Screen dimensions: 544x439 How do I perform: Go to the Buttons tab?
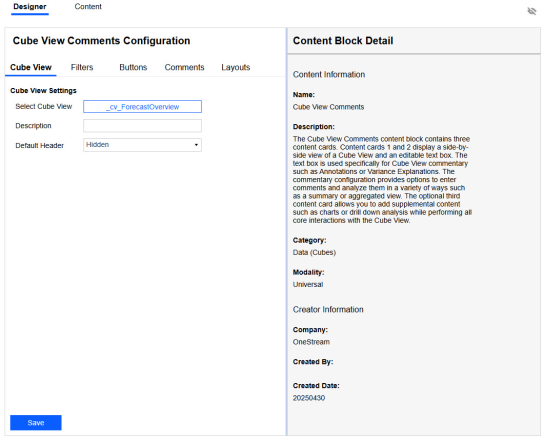133,67
